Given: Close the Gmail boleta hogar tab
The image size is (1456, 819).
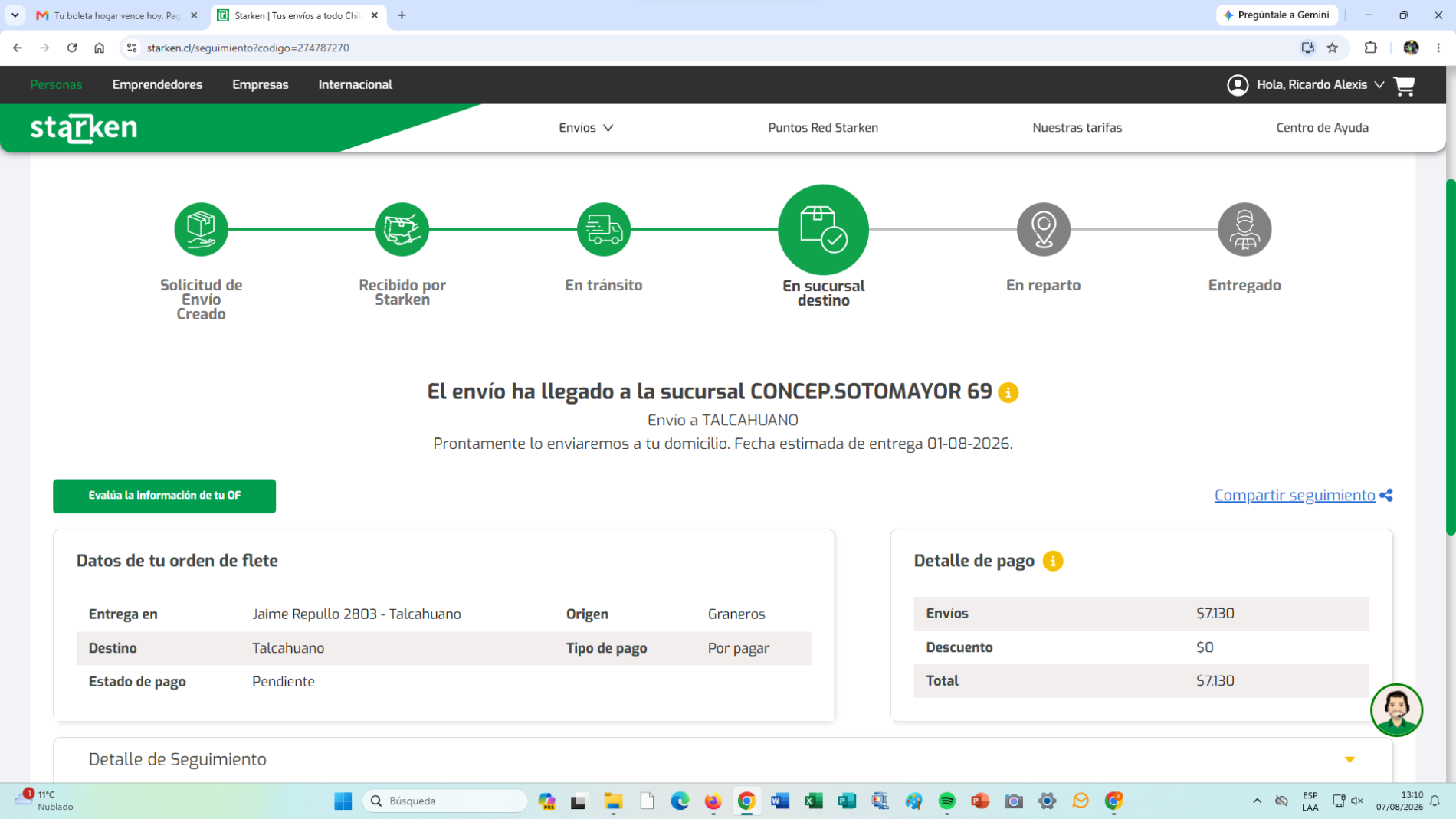Looking at the screenshot, I should pyautogui.click(x=194, y=15).
